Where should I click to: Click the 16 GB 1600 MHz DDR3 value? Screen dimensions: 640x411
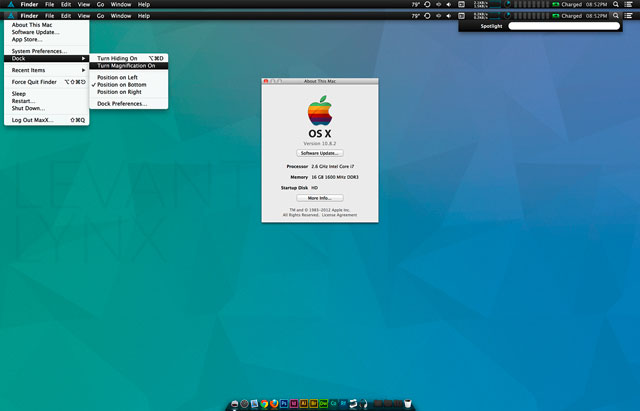tap(335, 177)
